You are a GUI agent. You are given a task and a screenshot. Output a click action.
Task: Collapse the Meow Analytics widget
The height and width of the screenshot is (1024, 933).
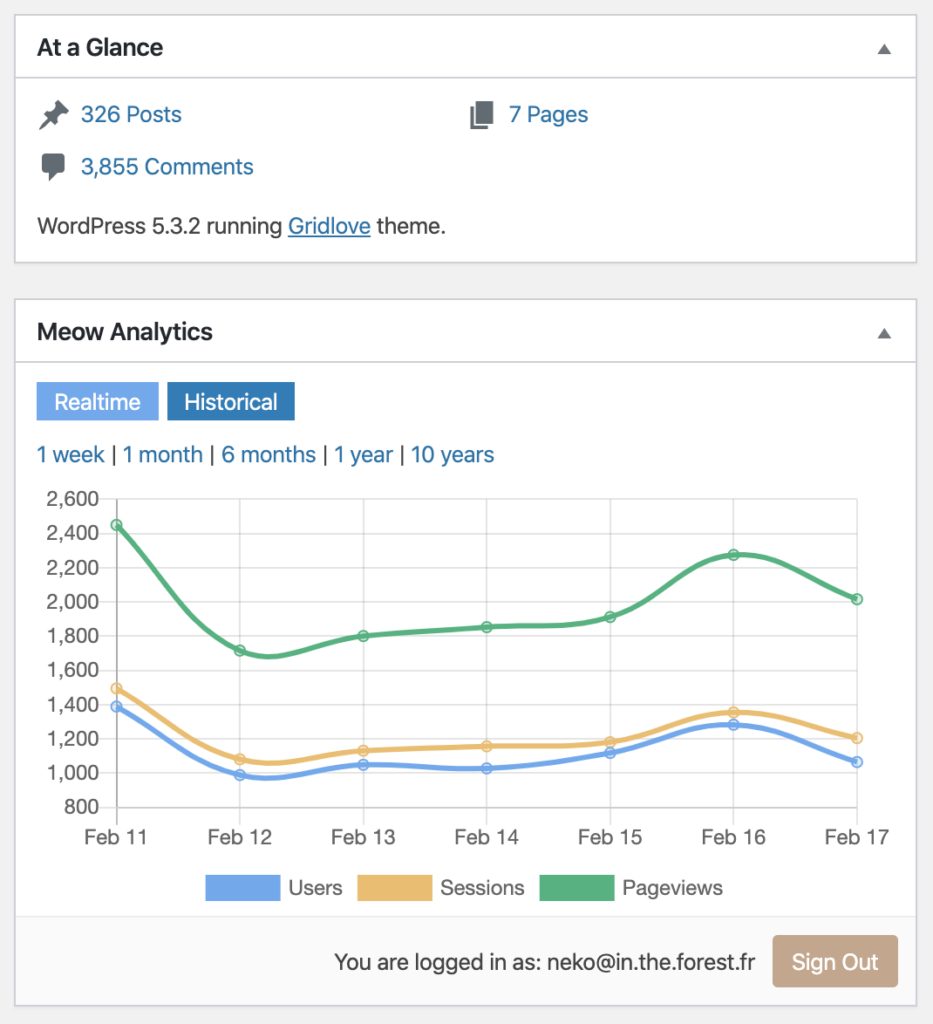point(883,333)
